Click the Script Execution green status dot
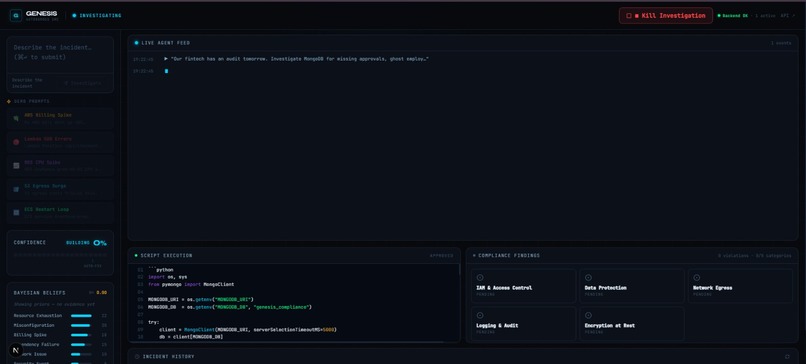The height and width of the screenshot is (364, 806). coord(136,256)
